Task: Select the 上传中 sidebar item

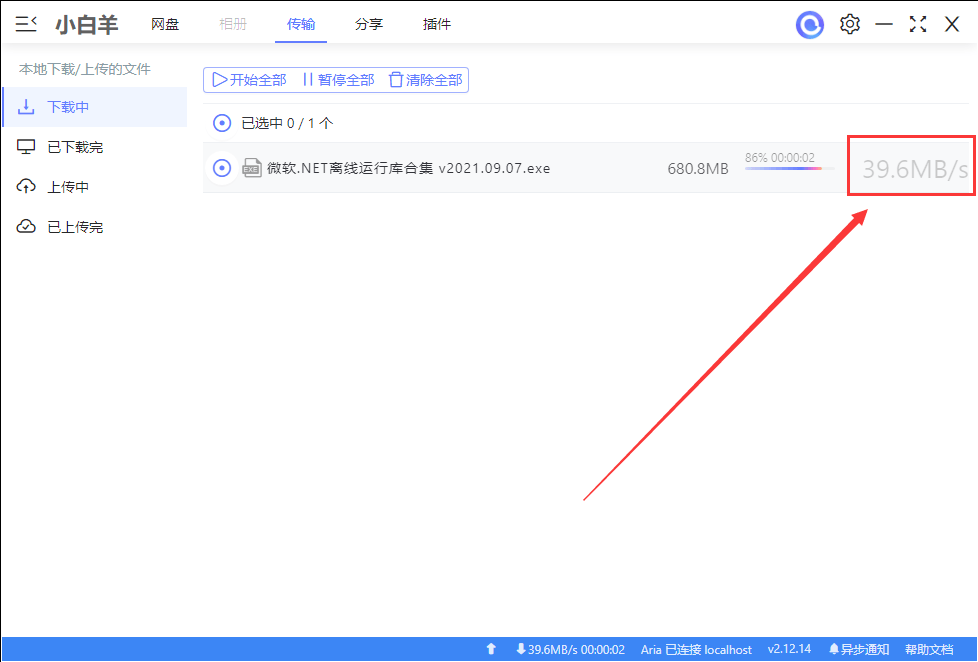Action: coord(95,187)
